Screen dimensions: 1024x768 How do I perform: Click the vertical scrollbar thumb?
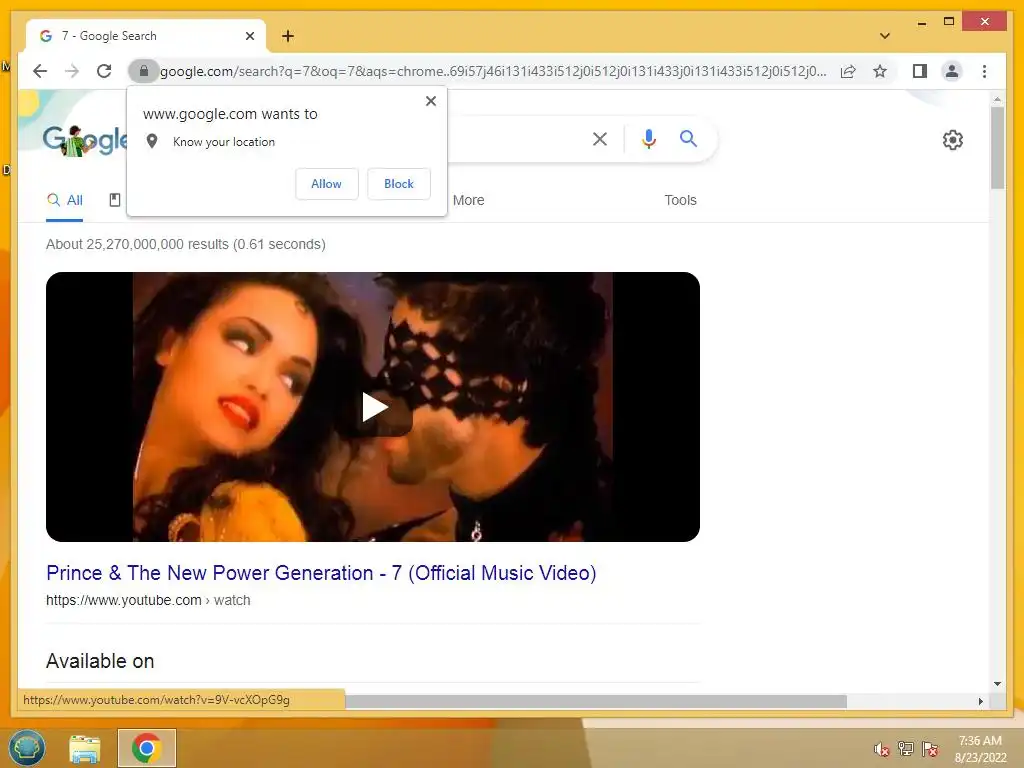(x=997, y=148)
